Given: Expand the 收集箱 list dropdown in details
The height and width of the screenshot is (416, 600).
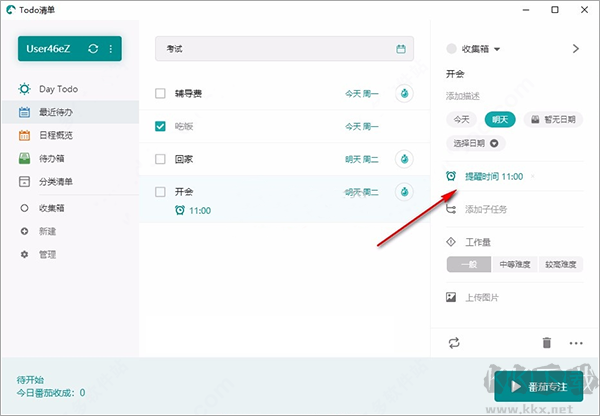Looking at the screenshot, I should [x=497, y=49].
